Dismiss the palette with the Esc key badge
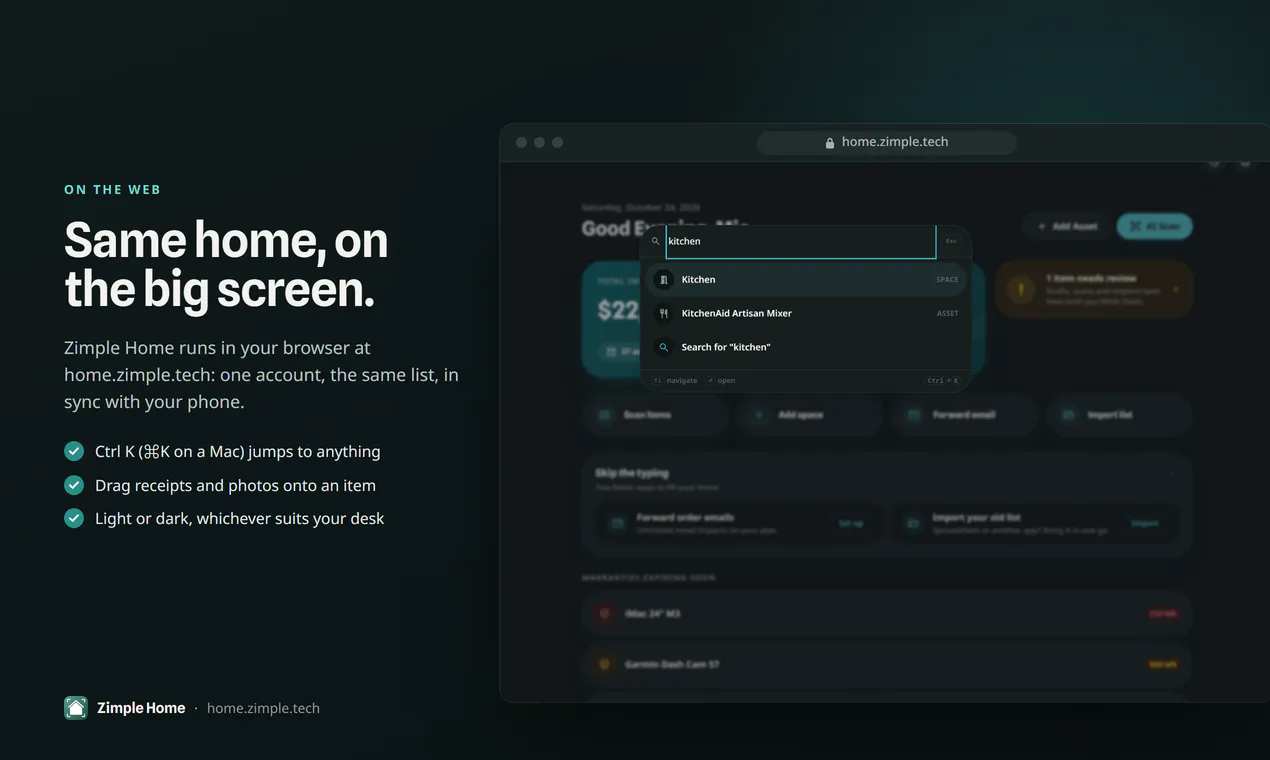1270x760 pixels. pos(951,241)
